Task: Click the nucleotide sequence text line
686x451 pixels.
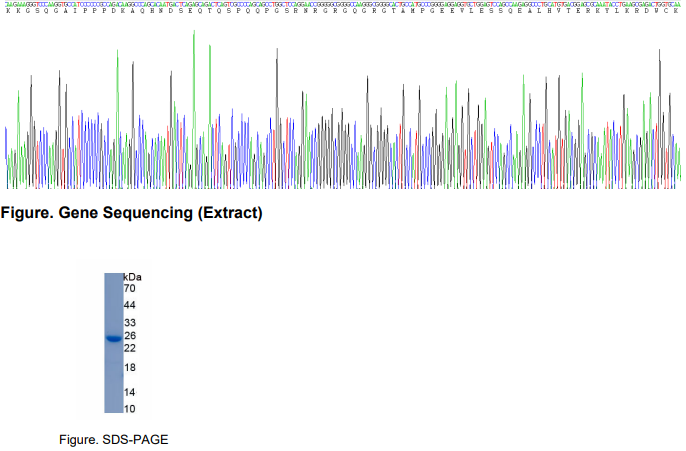Action: 342,5
